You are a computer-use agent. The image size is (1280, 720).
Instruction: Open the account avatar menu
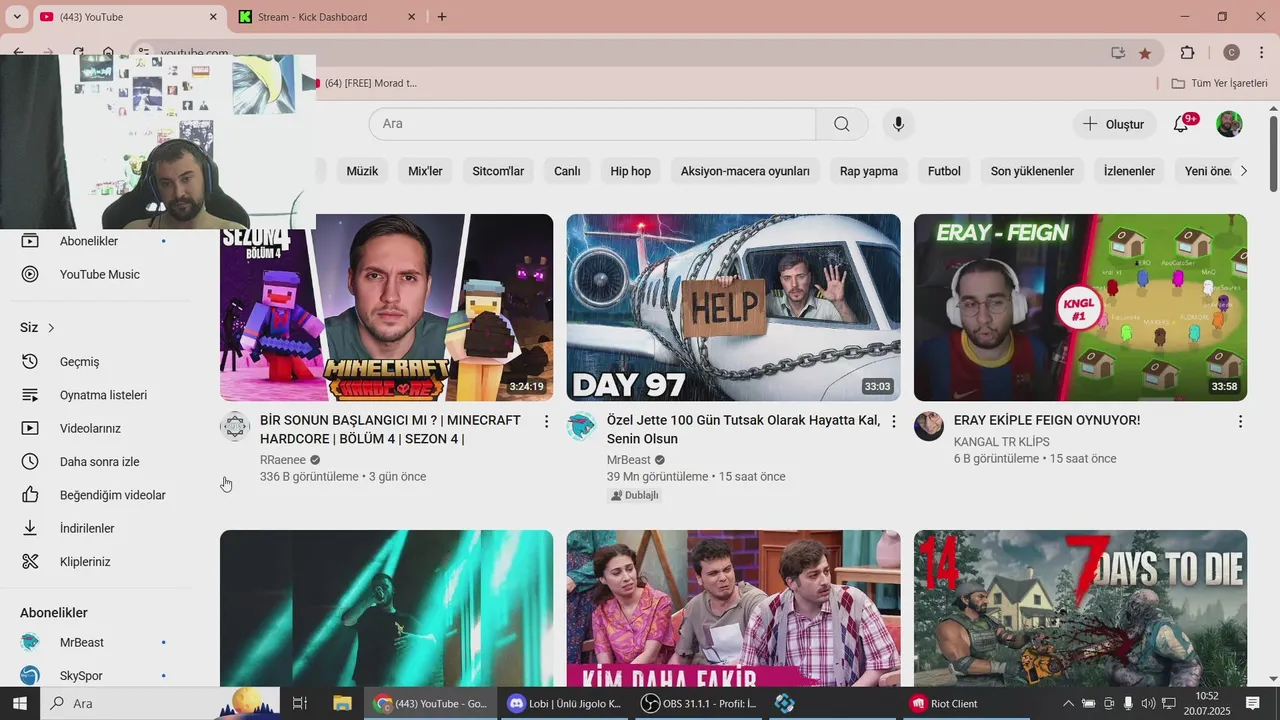coord(1229,124)
